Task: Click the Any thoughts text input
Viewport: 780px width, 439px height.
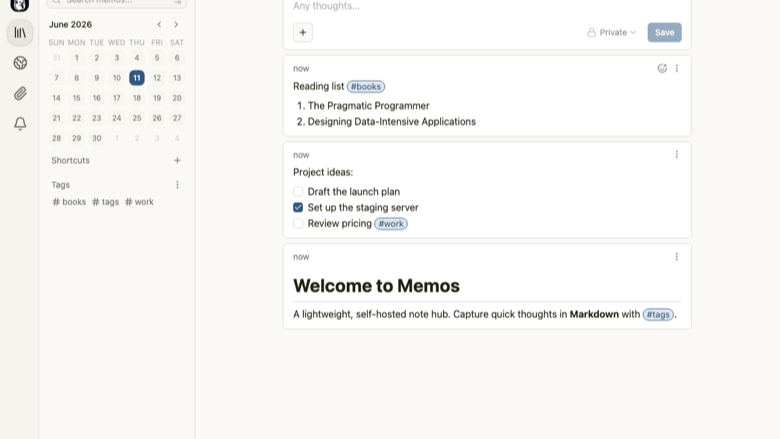Action: coord(487,6)
